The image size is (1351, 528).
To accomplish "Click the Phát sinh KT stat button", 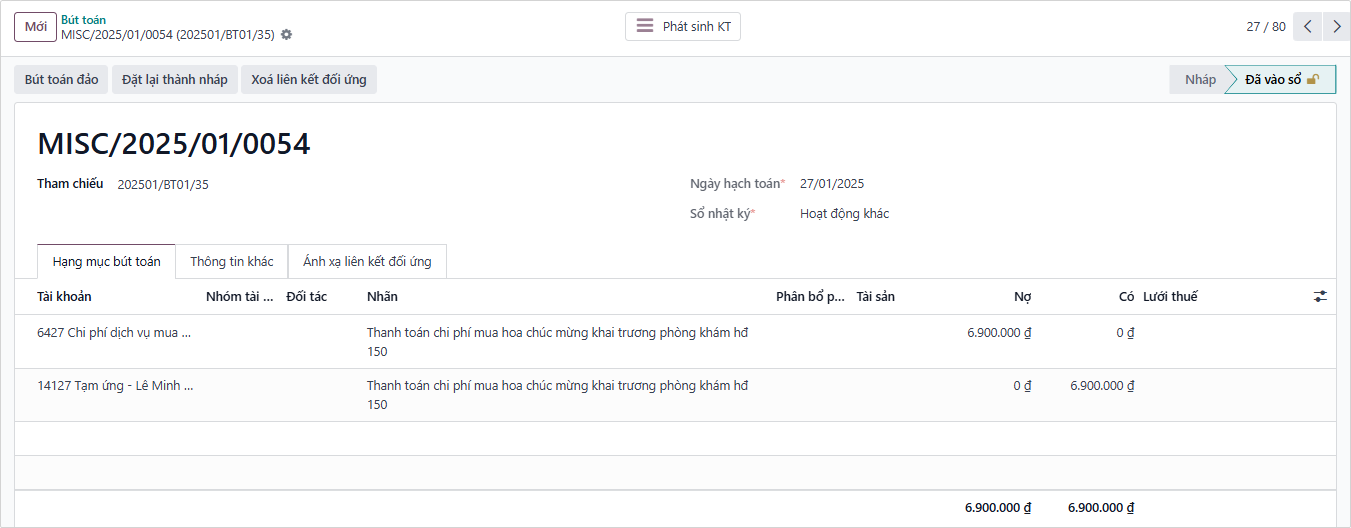I will 683,27.
